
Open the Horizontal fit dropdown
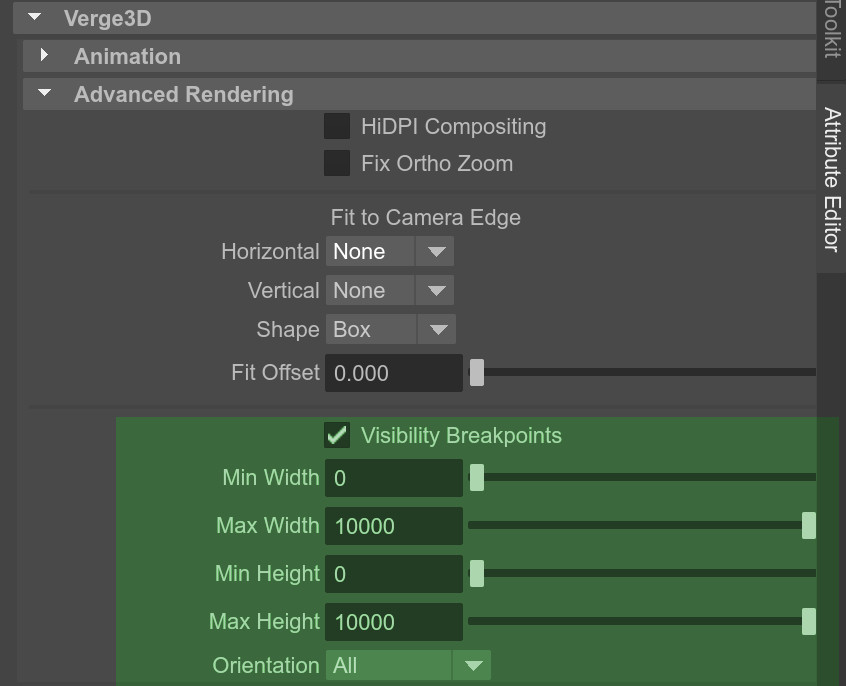390,252
